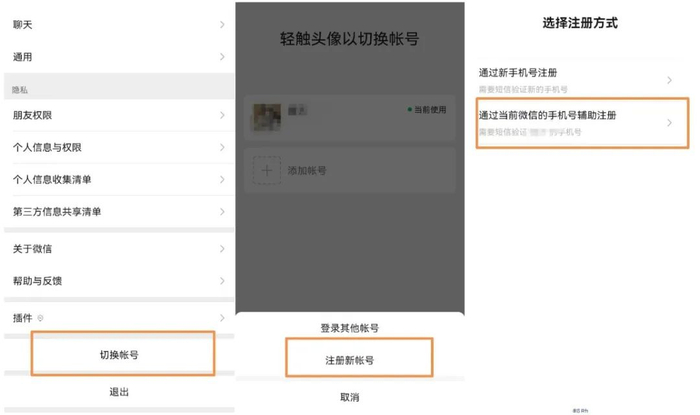700x415 pixels.
Task: Open 帮助与反馈 page
Action: (x=119, y=281)
